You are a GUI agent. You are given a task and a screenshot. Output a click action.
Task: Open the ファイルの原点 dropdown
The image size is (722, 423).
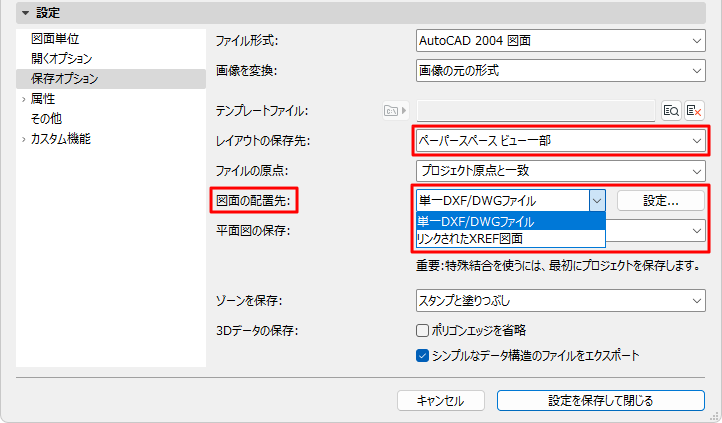click(x=560, y=171)
